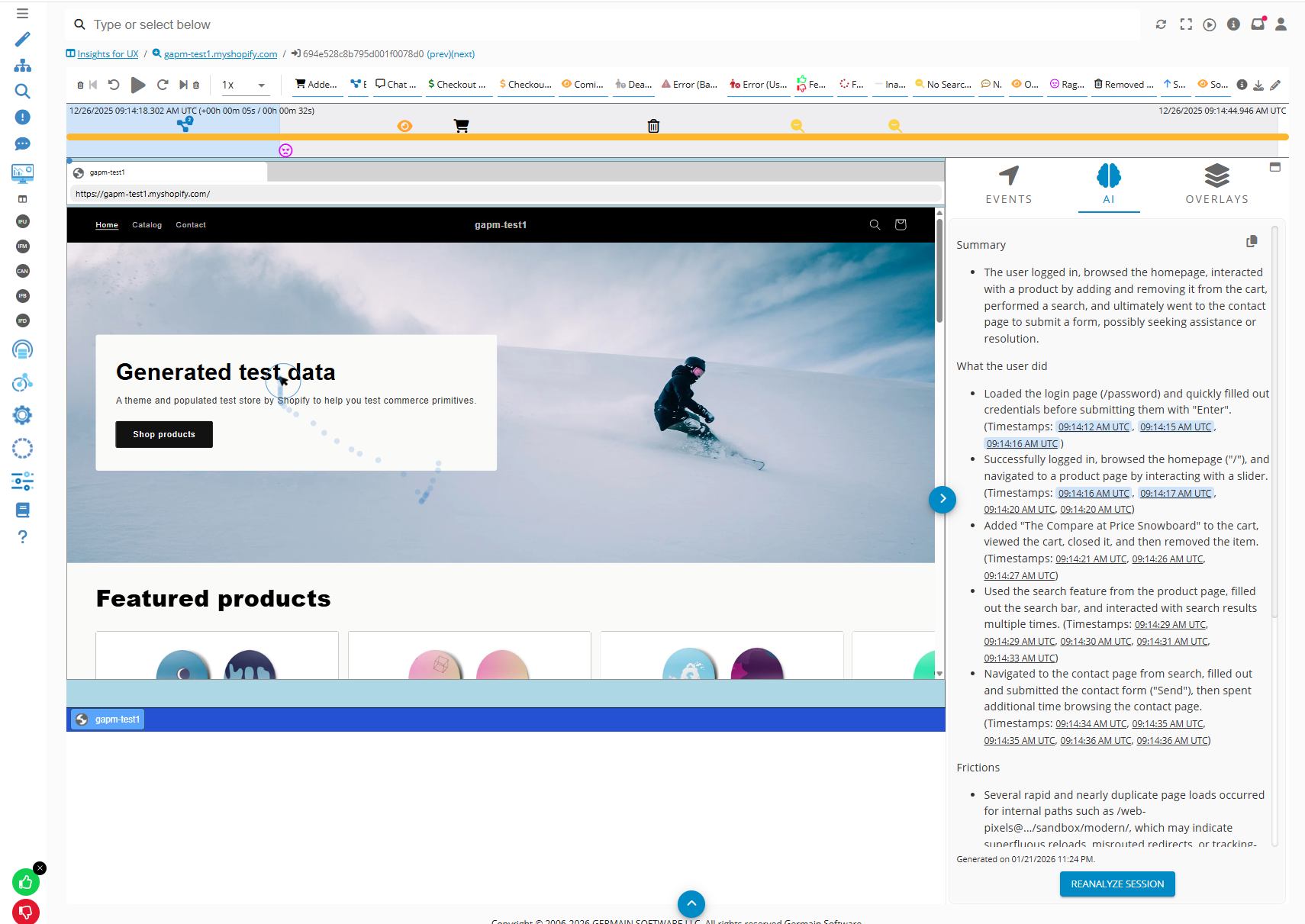The width and height of the screenshot is (1305, 924).
Task: Click the Insights for UX breadcrumb link
Action: [x=108, y=54]
